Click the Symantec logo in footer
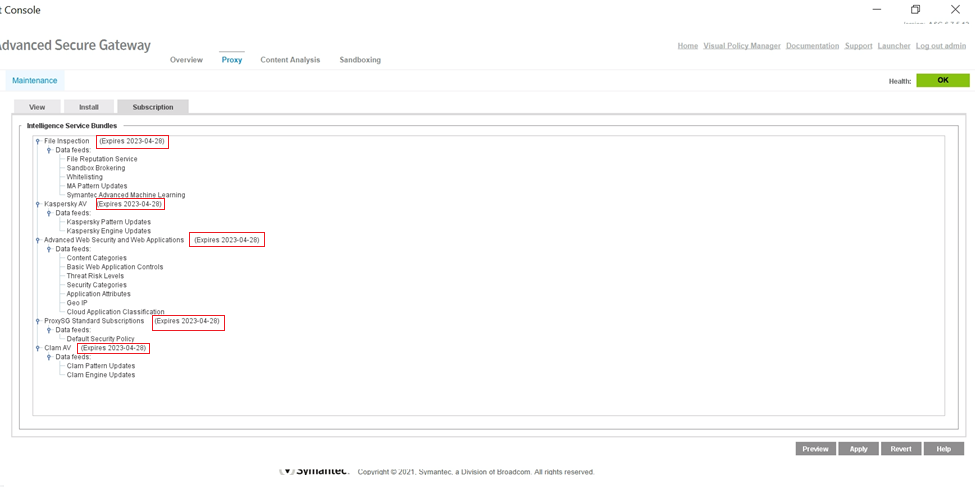 (x=315, y=471)
